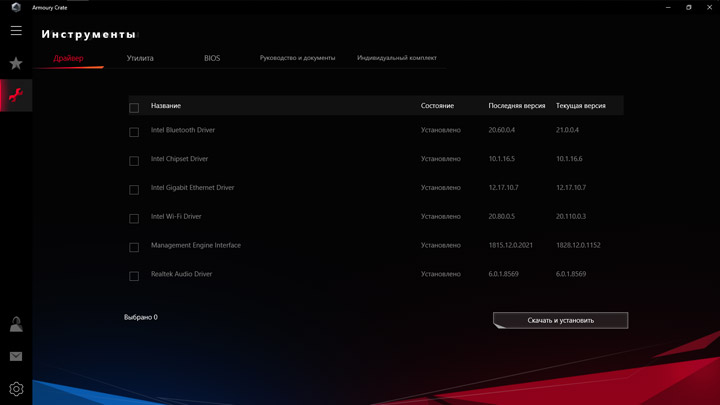Image resolution: width=720 pixels, height=405 pixels.
Task: Click the Armoury Crate logo icon
Action: click(x=16, y=7)
